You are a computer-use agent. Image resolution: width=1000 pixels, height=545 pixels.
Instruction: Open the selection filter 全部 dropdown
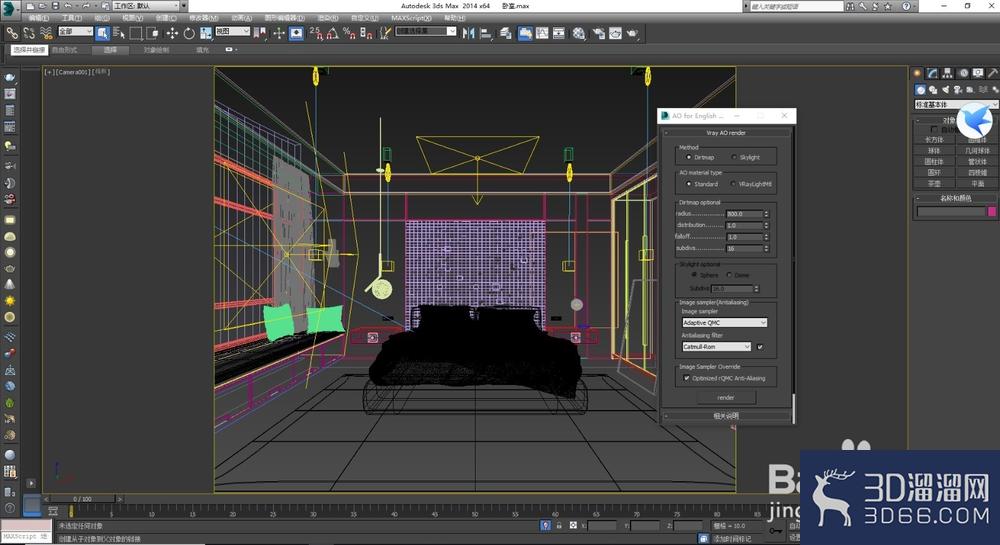click(x=75, y=31)
